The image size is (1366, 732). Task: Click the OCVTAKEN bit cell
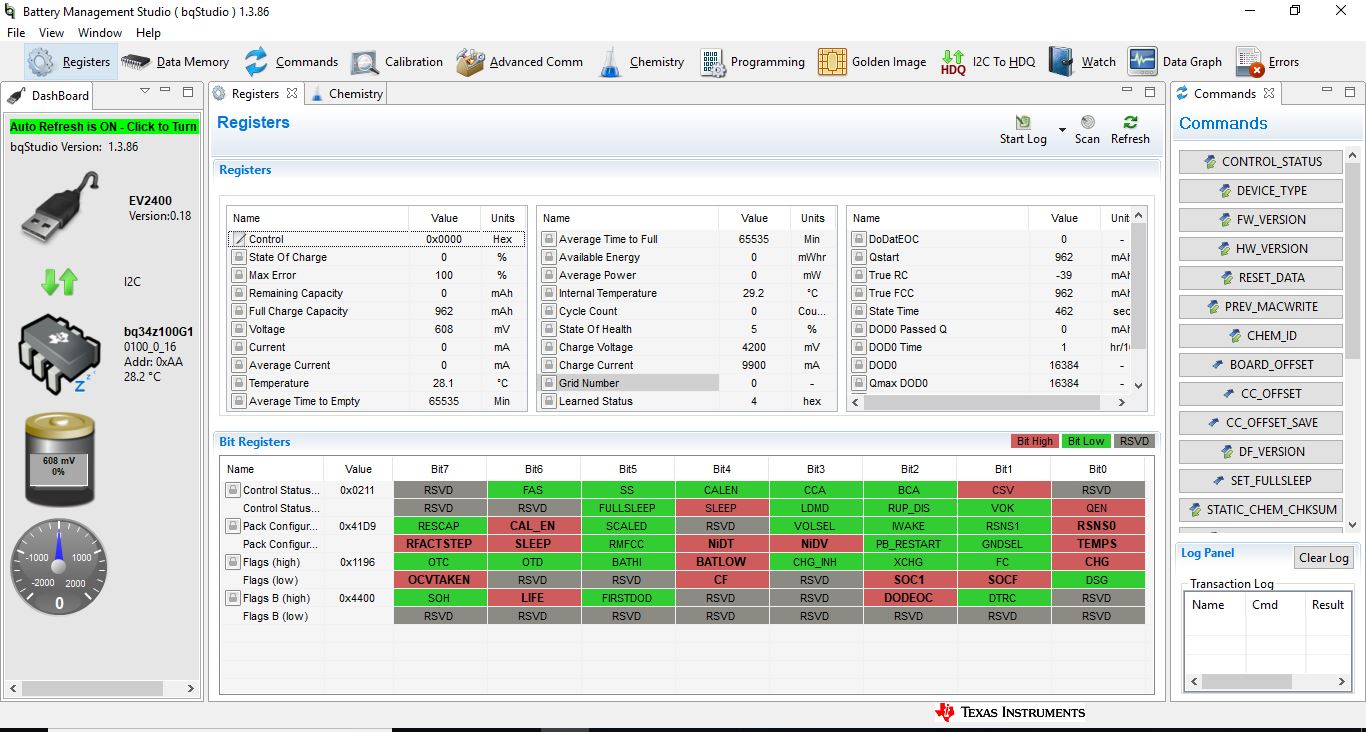[x=439, y=580]
